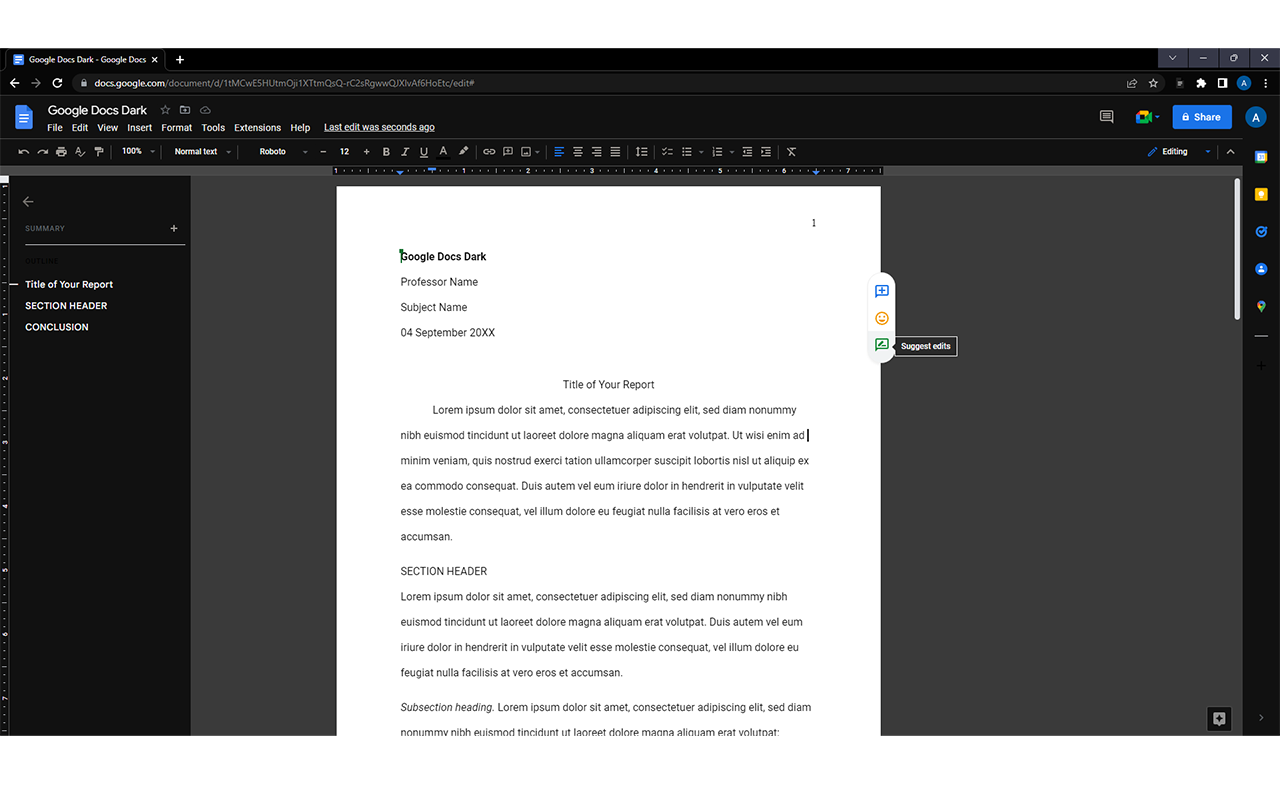The image size is (1280, 800).
Task: Activate the paint format tool
Action: [98, 152]
